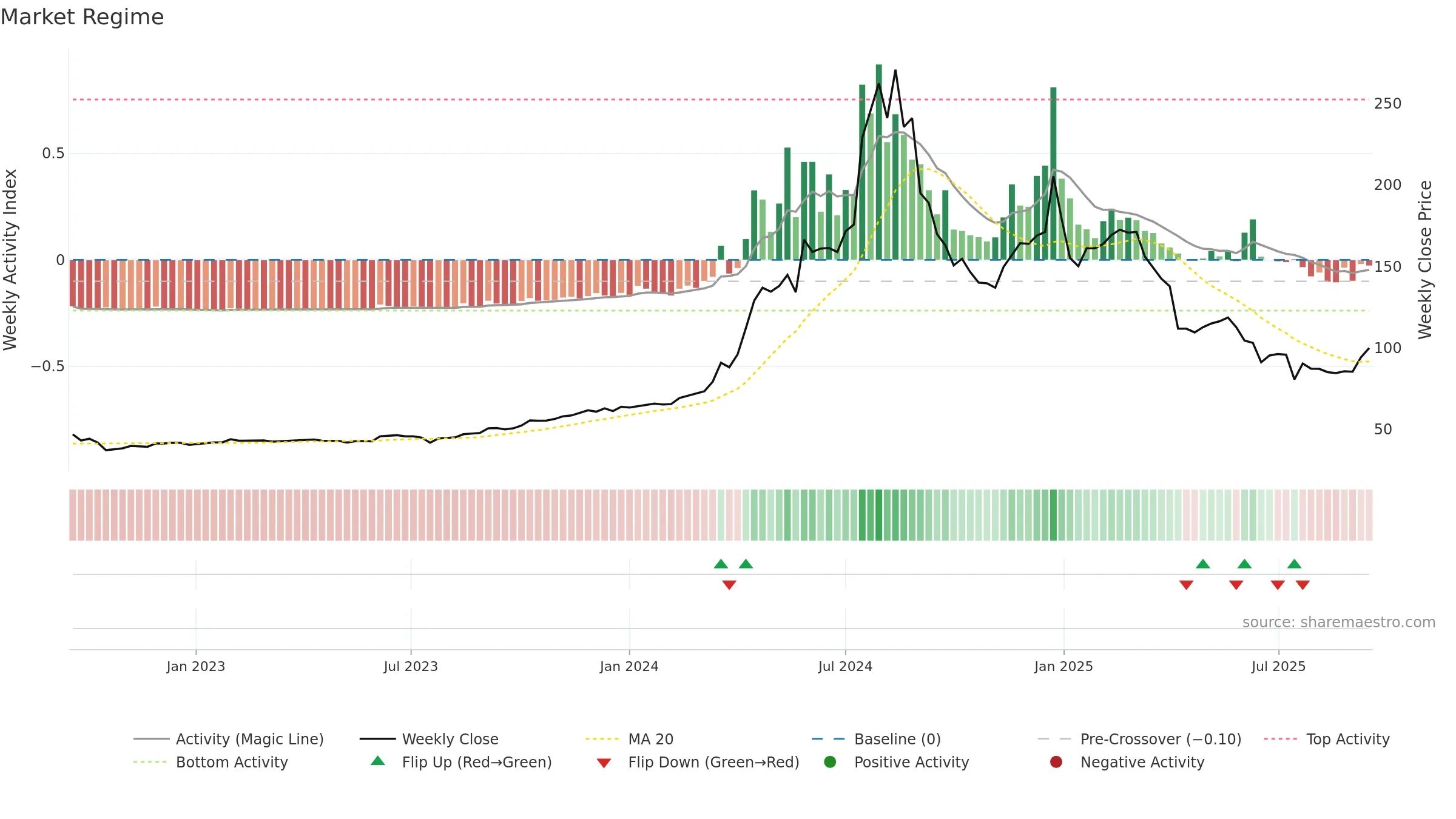Screen dimensions: 1456x819
Task: Click the first green flip-up marker in 2024
Action: (x=721, y=564)
